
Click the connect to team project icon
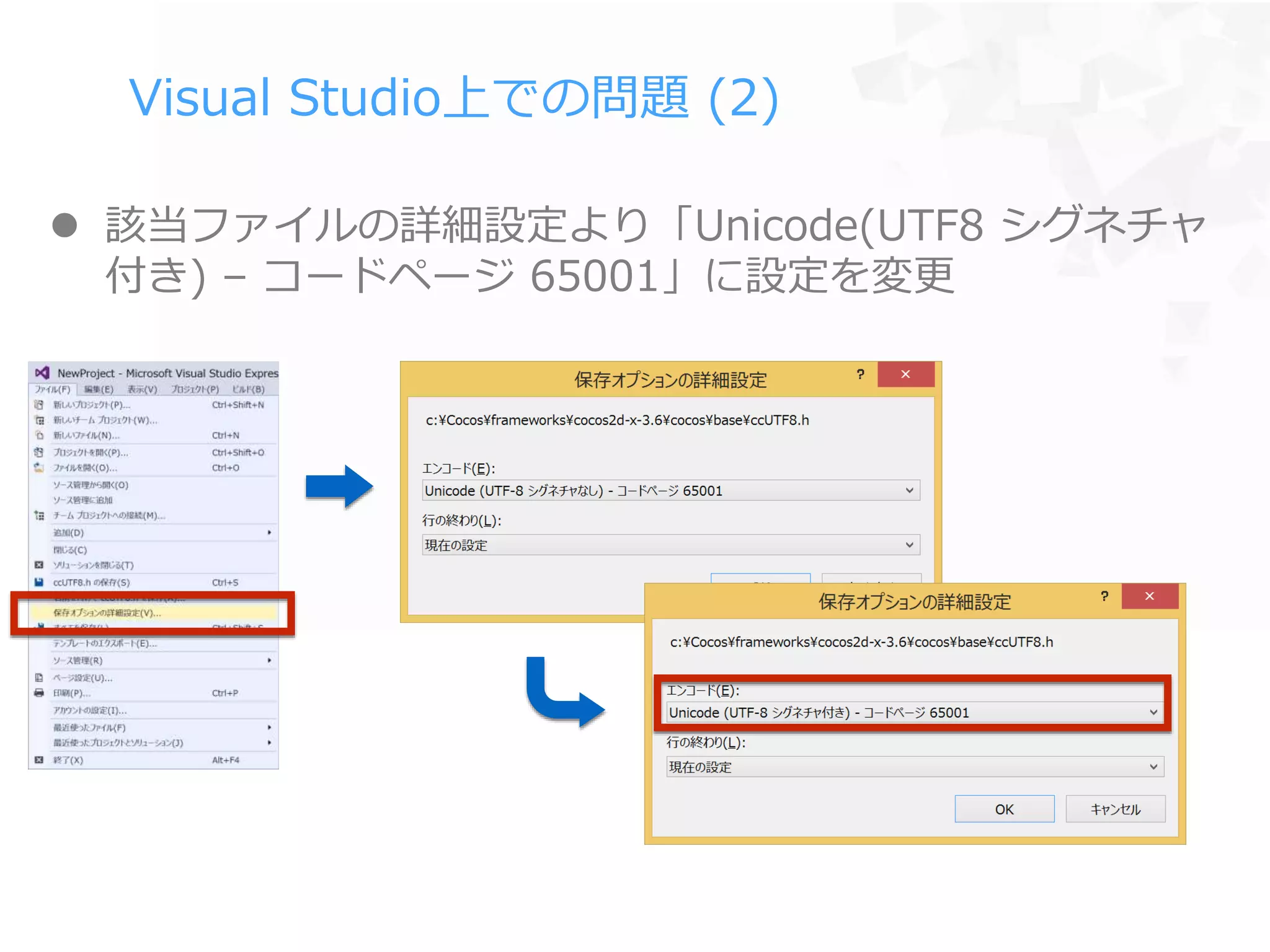coord(38,515)
